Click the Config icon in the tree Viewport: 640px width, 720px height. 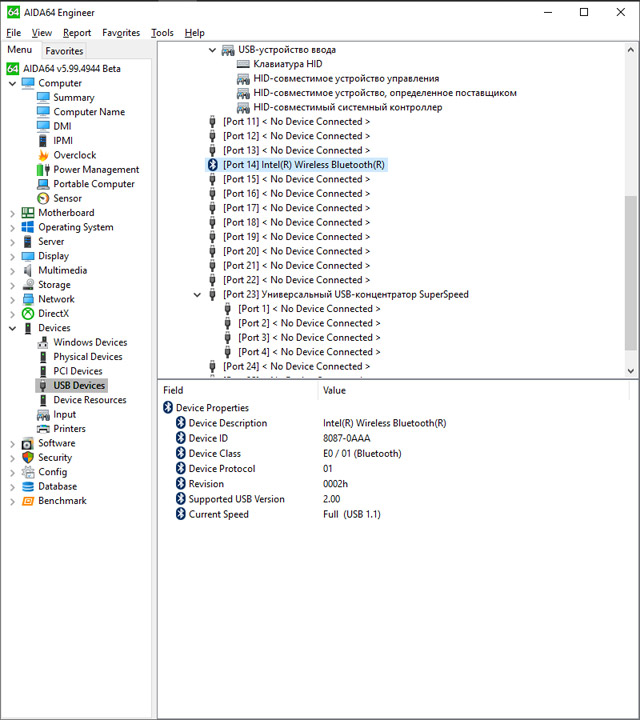pyautogui.click(x=28, y=472)
